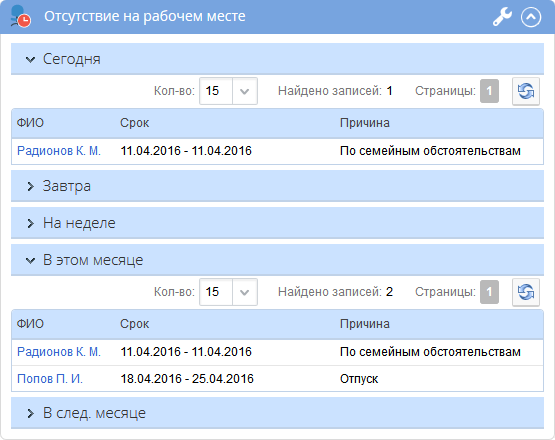555x440 pixels.
Task: Click 11.04.2016 date range in В этом месяце table
Action: (186, 352)
